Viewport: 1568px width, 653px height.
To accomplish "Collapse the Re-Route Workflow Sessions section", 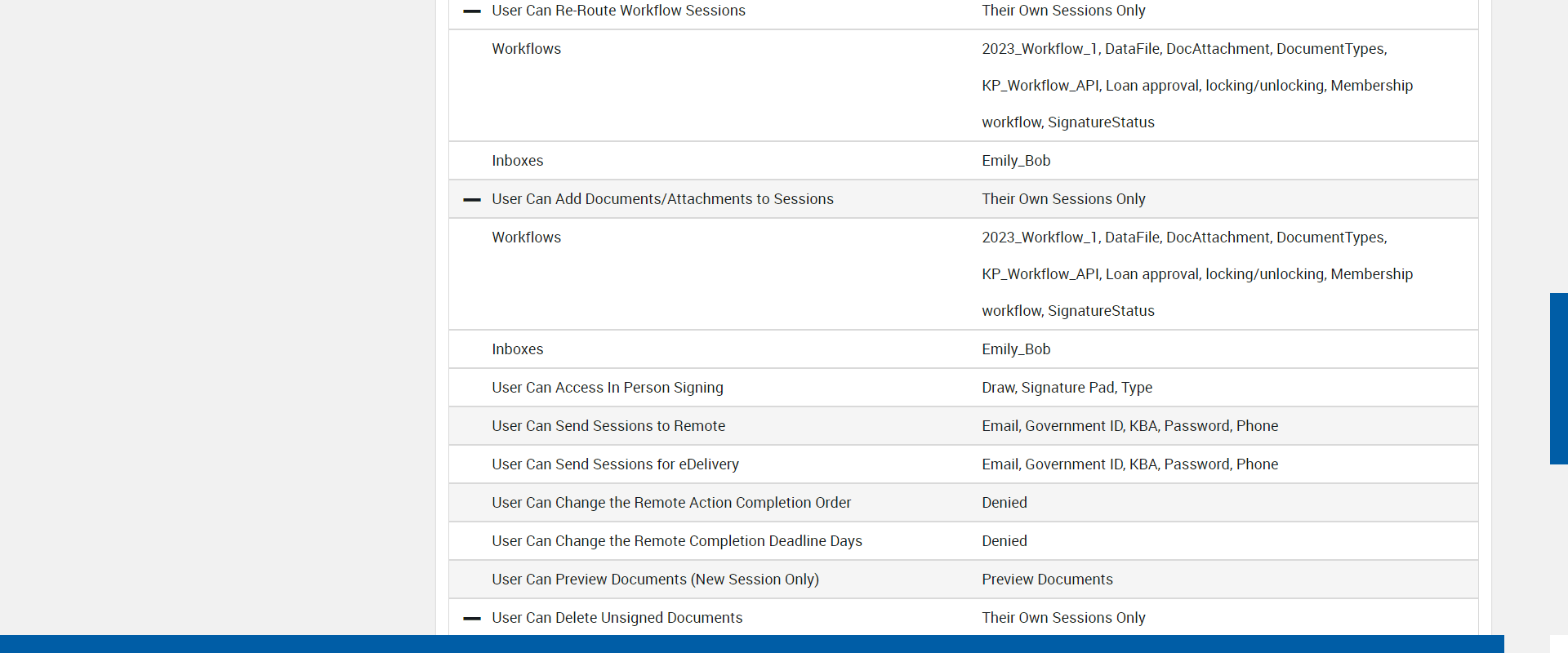I will point(471,11).
